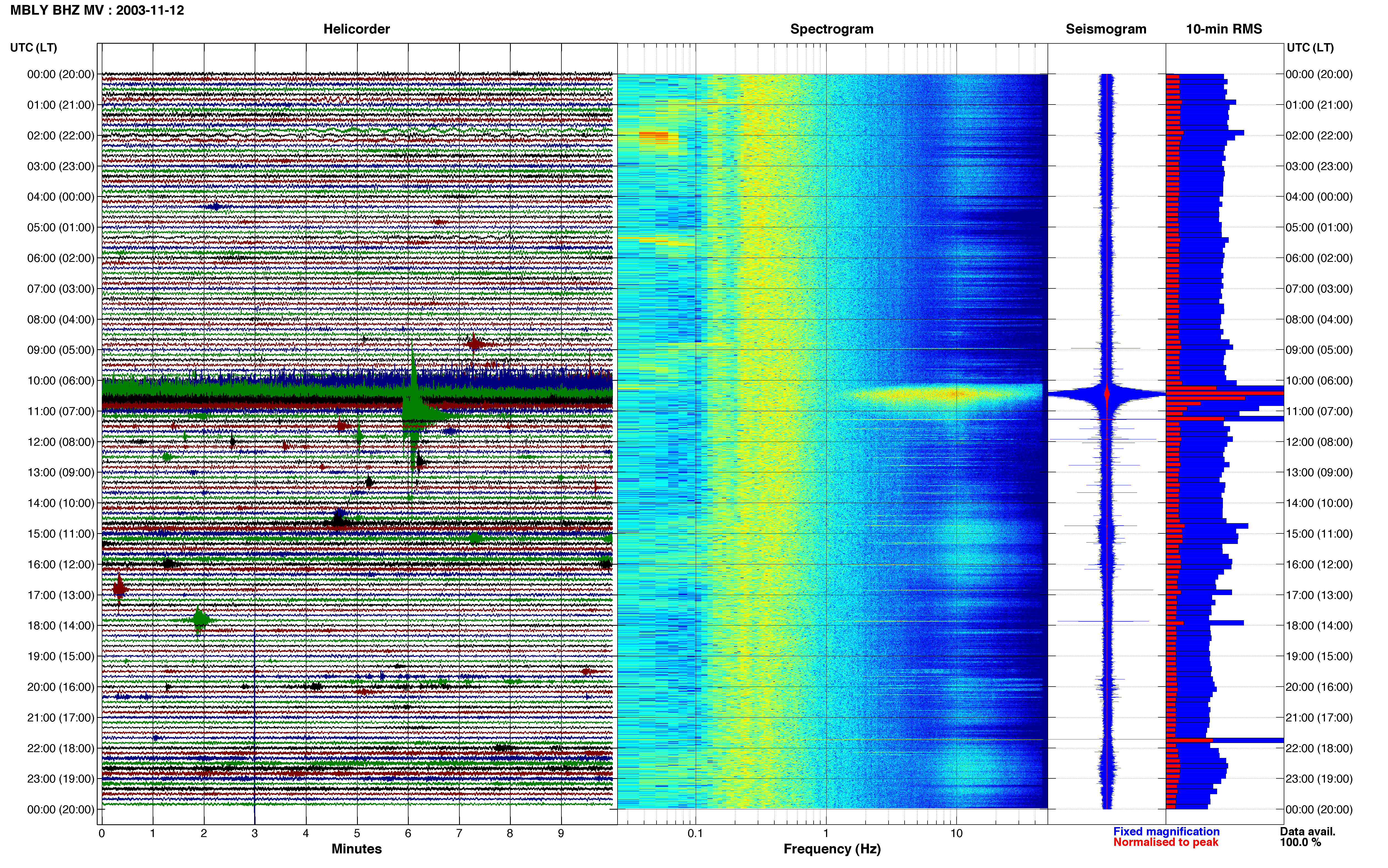Viewport: 1388px width, 868px height.
Task: Click the long blue RMS bar near 21:45
Action: [x=1225, y=741]
